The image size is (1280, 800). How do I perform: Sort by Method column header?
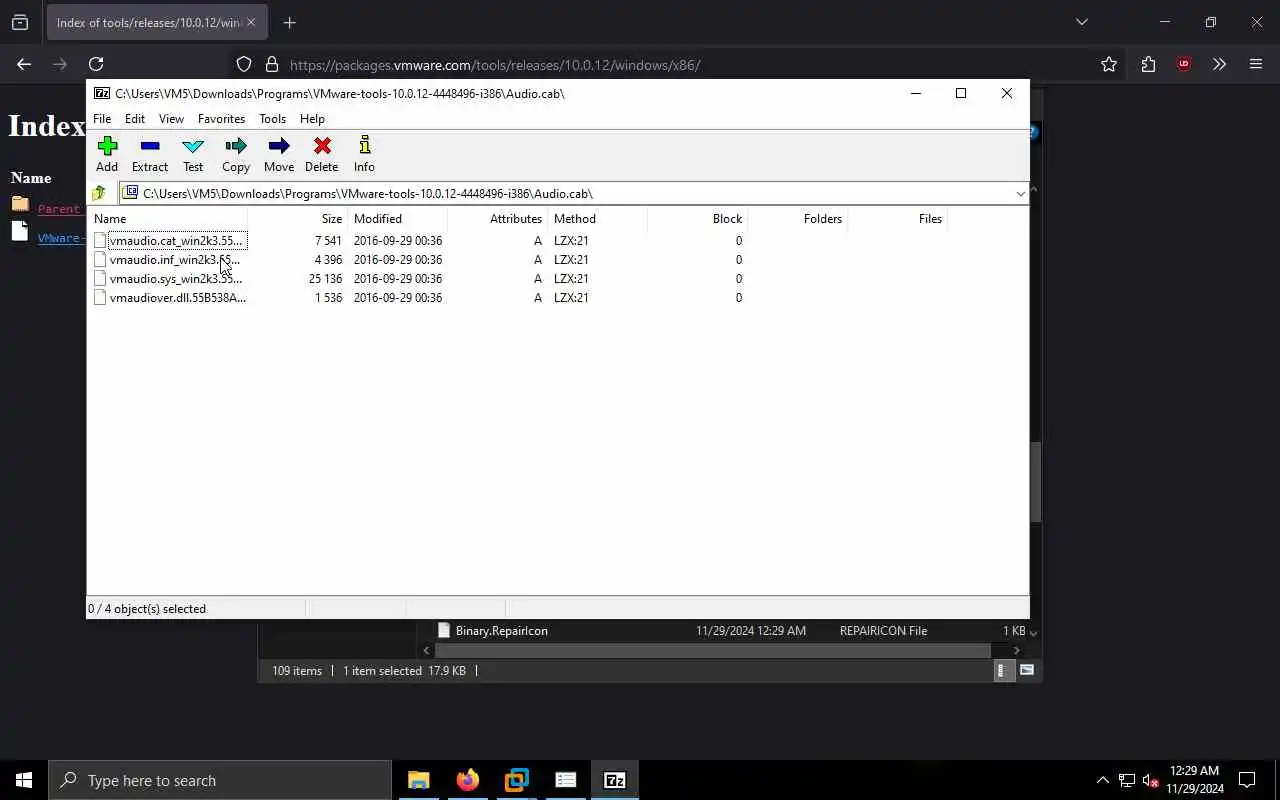tap(597, 219)
